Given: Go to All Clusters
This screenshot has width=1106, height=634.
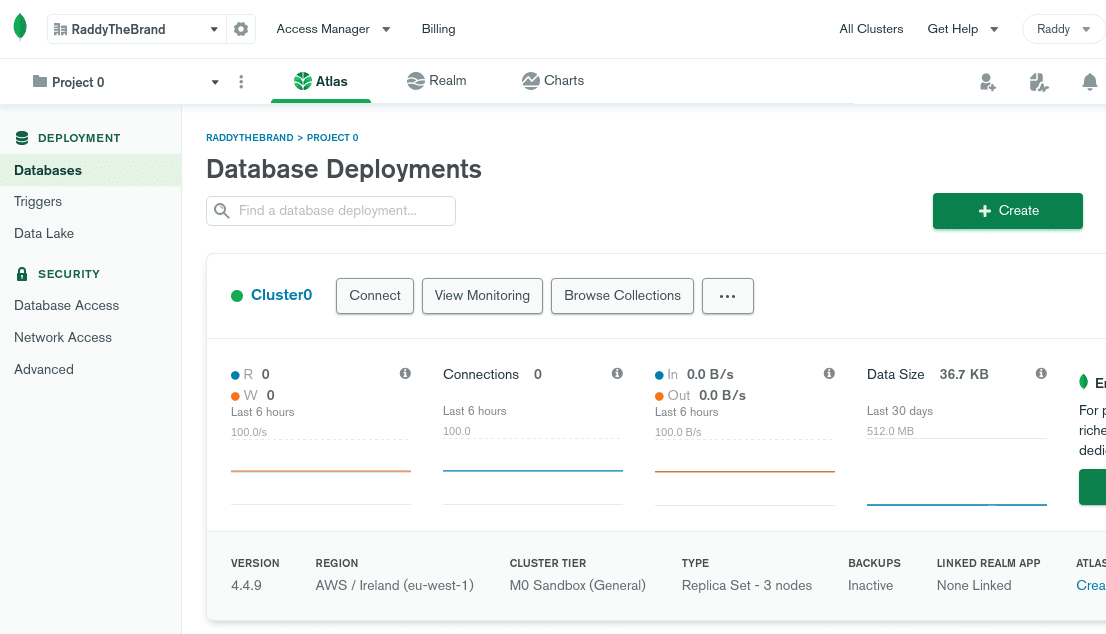Looking at the screenshot, I should pos(871,29).
